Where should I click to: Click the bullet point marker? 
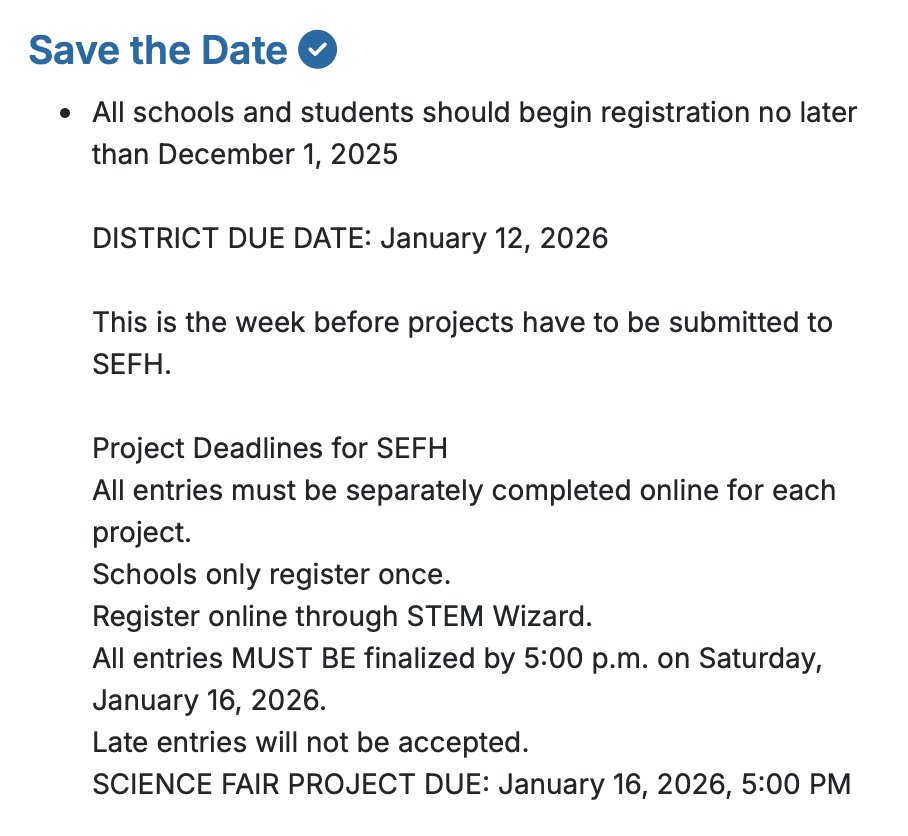click(66, 113)
